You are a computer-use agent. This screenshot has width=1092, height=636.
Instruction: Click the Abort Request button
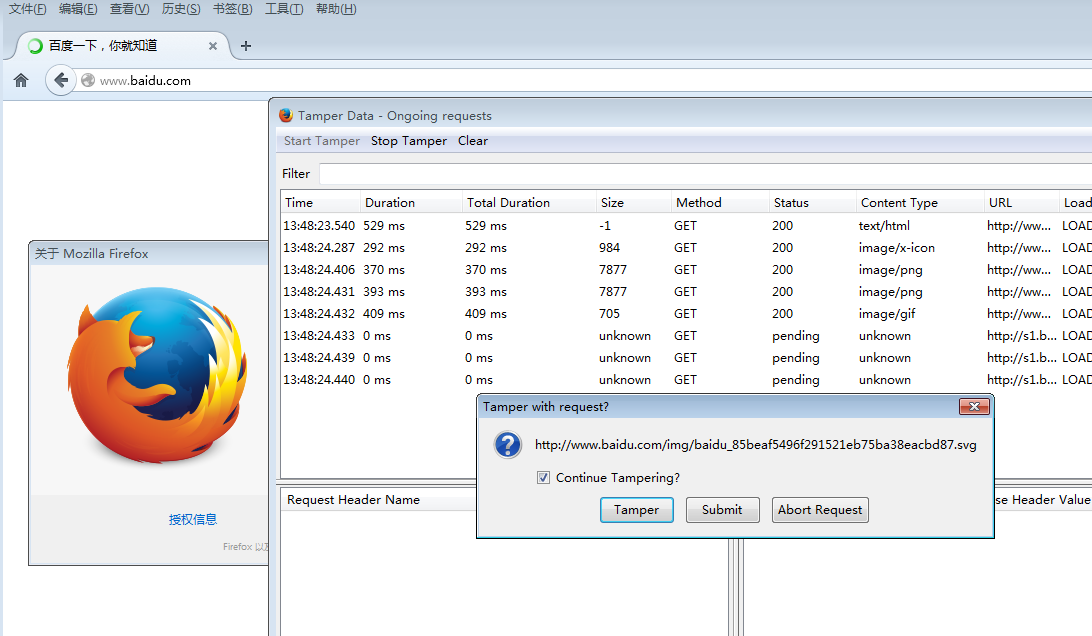coord(819,510)
